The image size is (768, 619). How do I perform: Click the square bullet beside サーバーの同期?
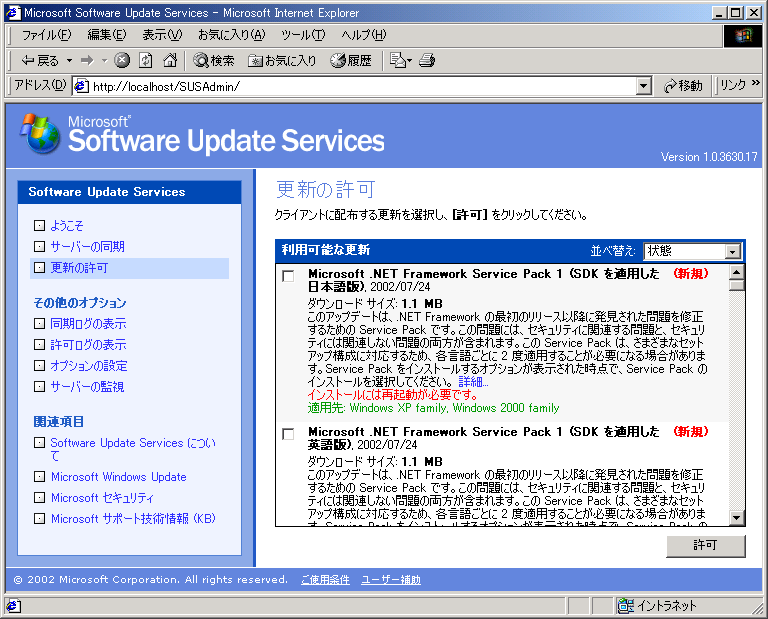click(39, 247)
